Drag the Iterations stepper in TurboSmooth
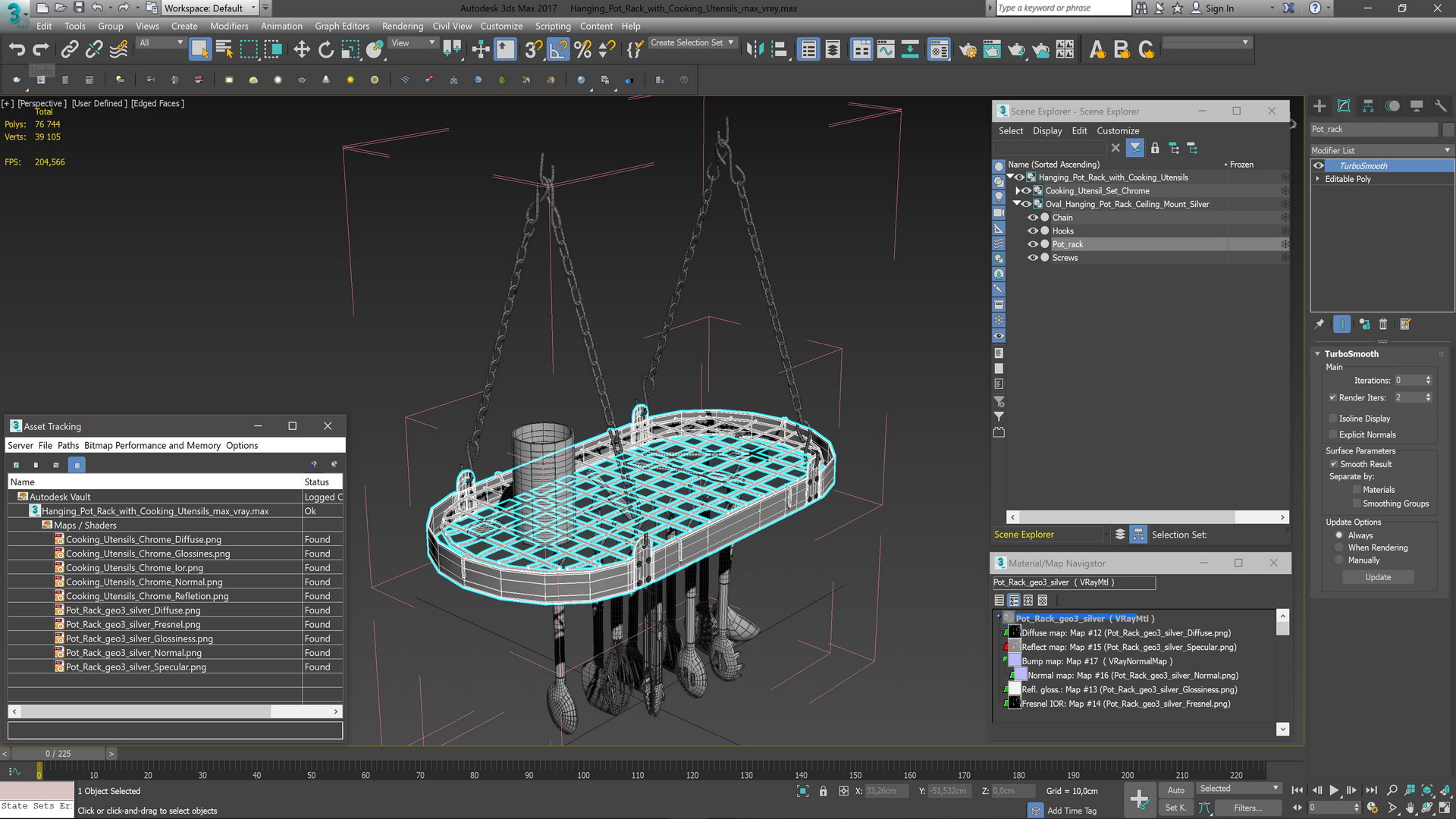The width and height of the screenshot is (1456, 819). [x=1430, y=380]
